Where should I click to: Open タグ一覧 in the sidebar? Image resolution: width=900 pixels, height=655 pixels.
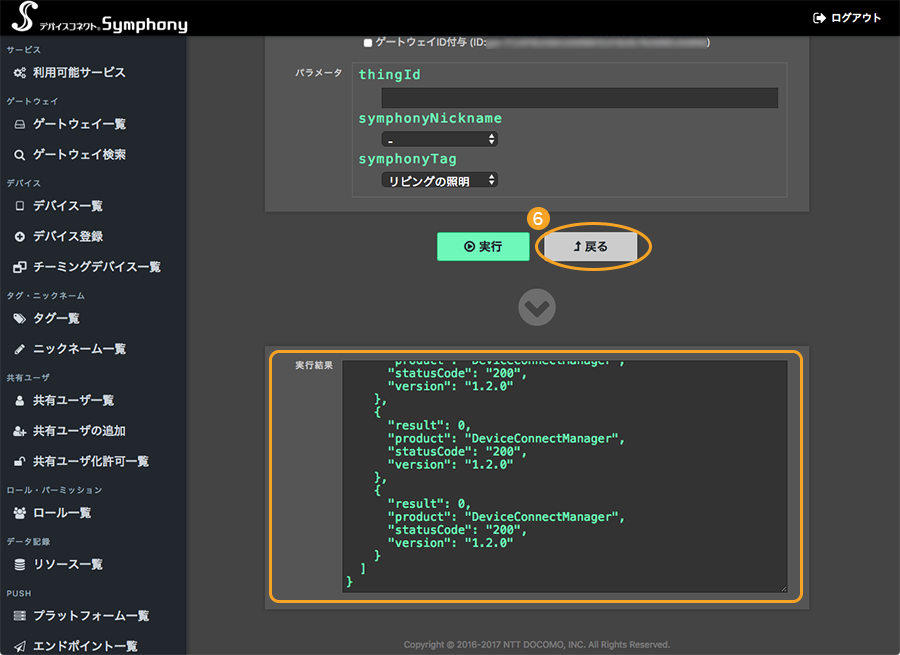coord(56,319)
